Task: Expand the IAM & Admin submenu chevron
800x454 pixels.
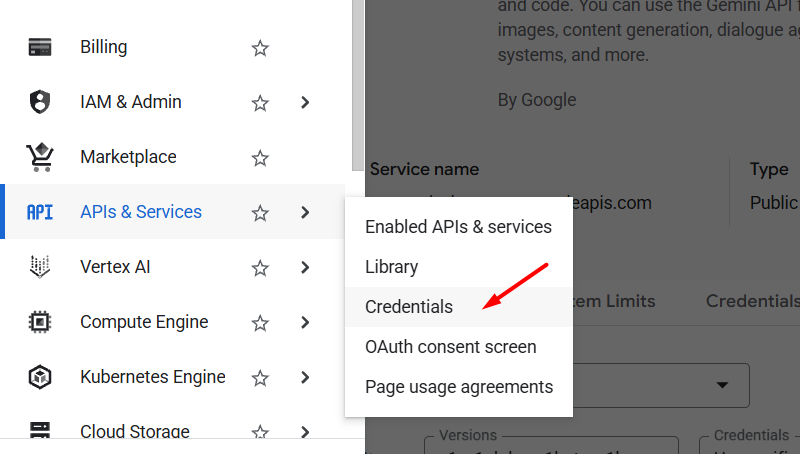Action: pos(305,103)
